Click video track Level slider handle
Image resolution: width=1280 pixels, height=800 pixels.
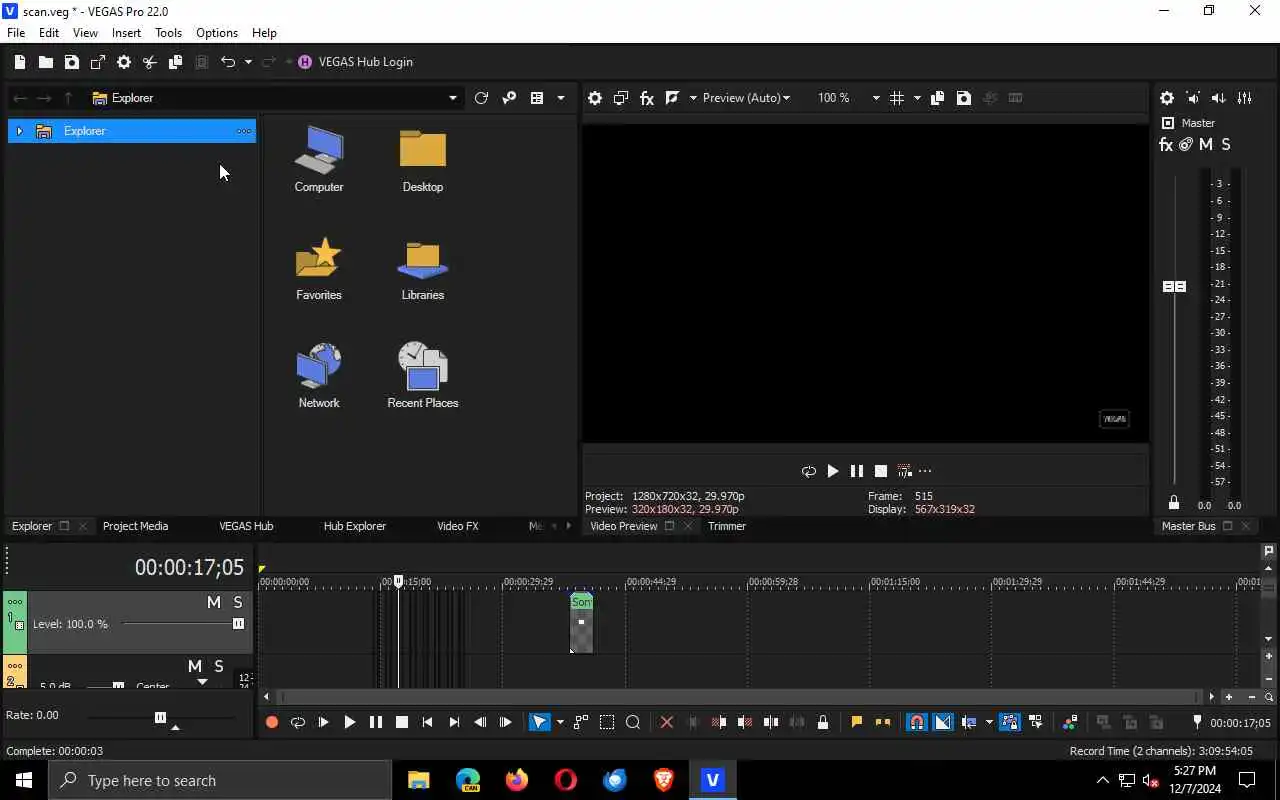238,624
